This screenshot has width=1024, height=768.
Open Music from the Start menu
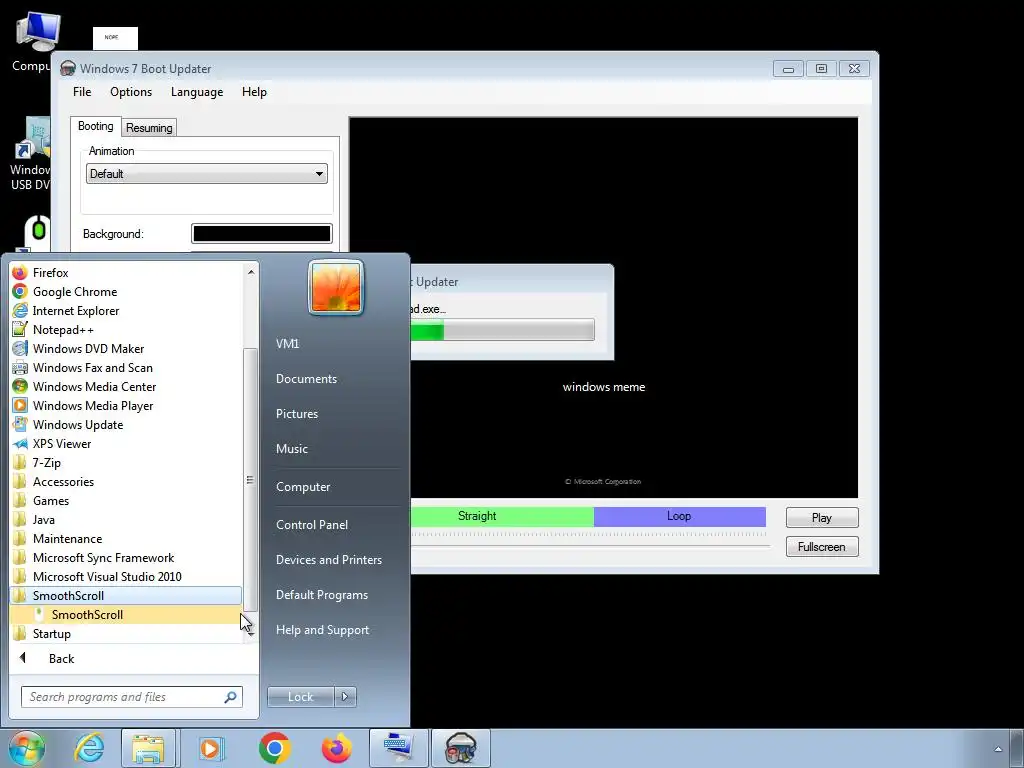[x=291, y=449]
